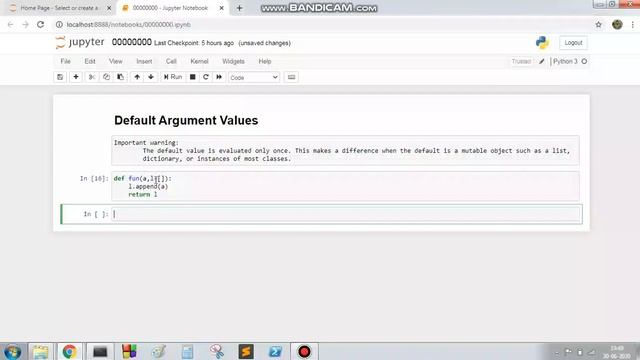Screen dimensions: 640x360
Task: Open the View menu
Action: [116, 62]
